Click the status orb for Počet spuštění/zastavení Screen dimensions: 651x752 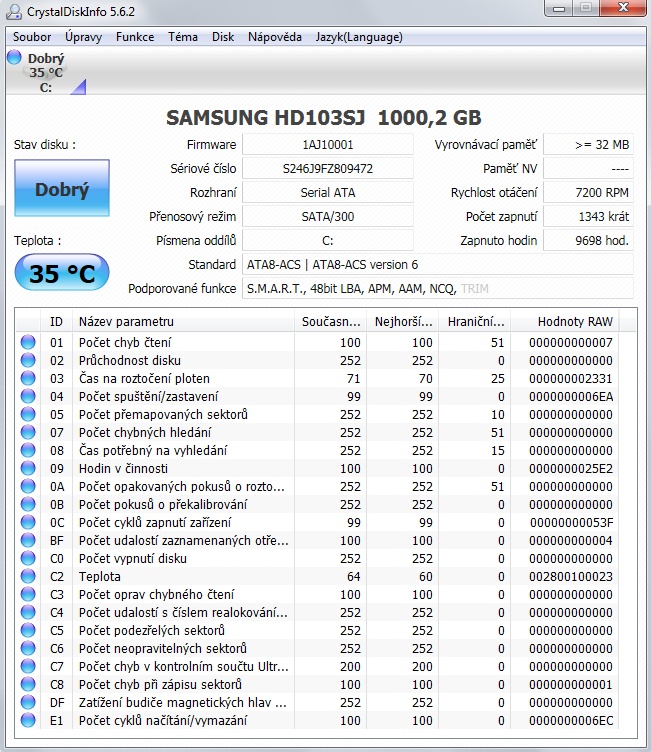tap(28, 396)
